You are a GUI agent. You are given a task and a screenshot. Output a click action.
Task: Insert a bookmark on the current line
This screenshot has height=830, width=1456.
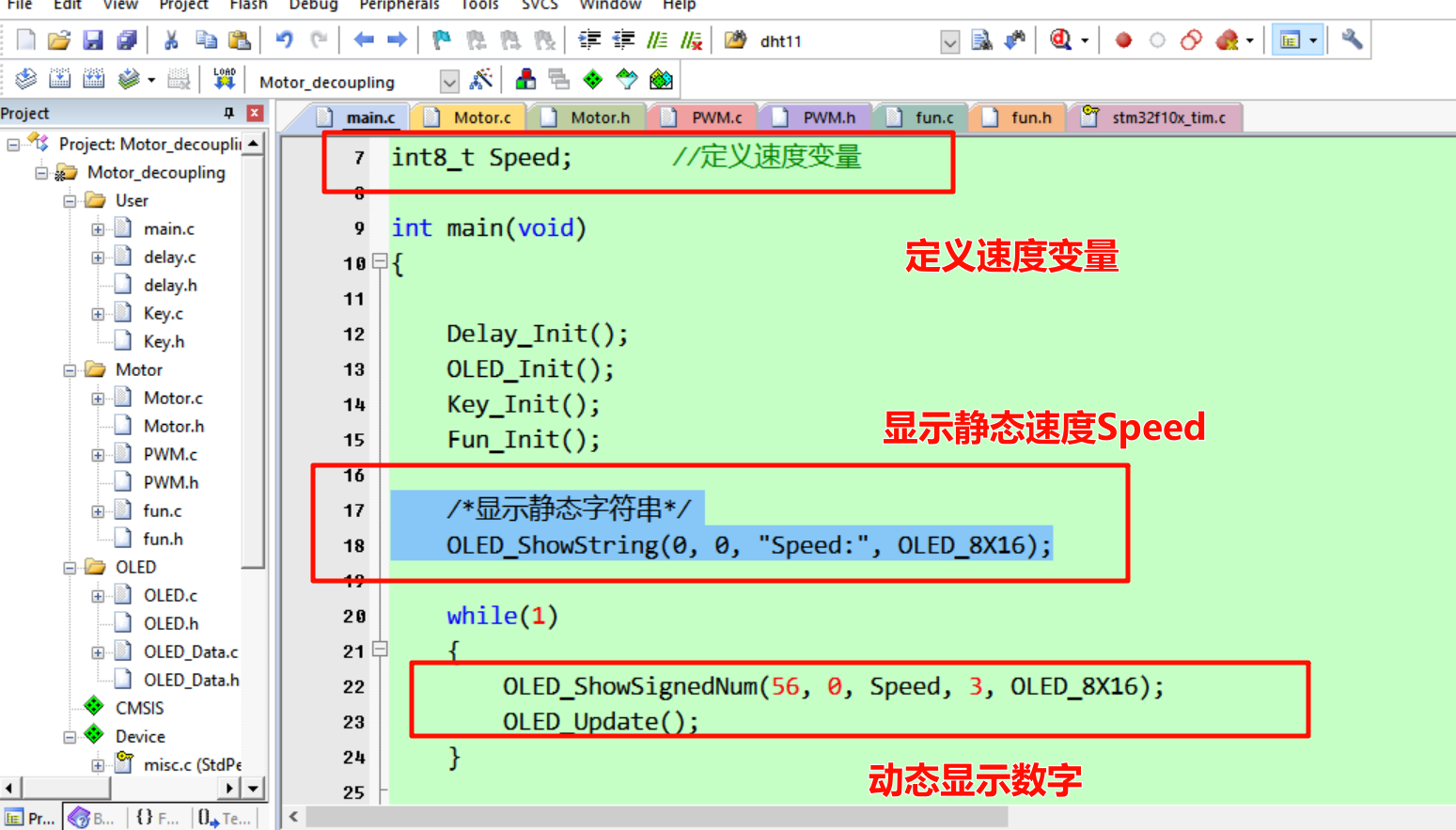click(x=442, y=40)
